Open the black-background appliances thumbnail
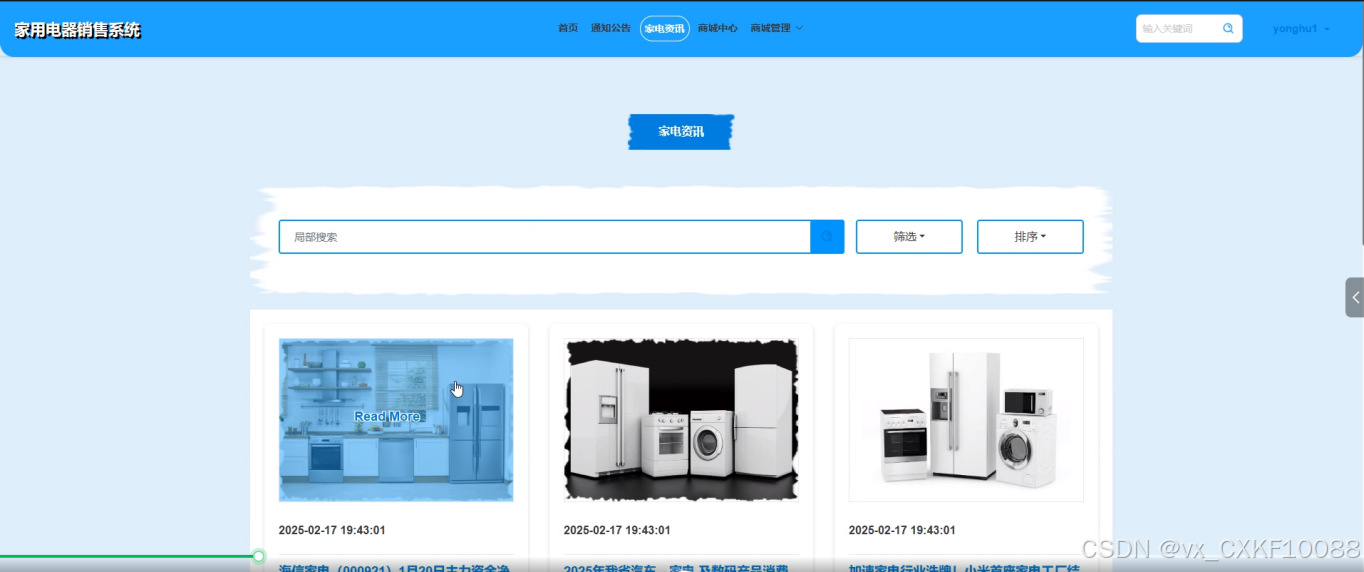Viewport: 1364px width, 572px height. click(x=681, y=420)
